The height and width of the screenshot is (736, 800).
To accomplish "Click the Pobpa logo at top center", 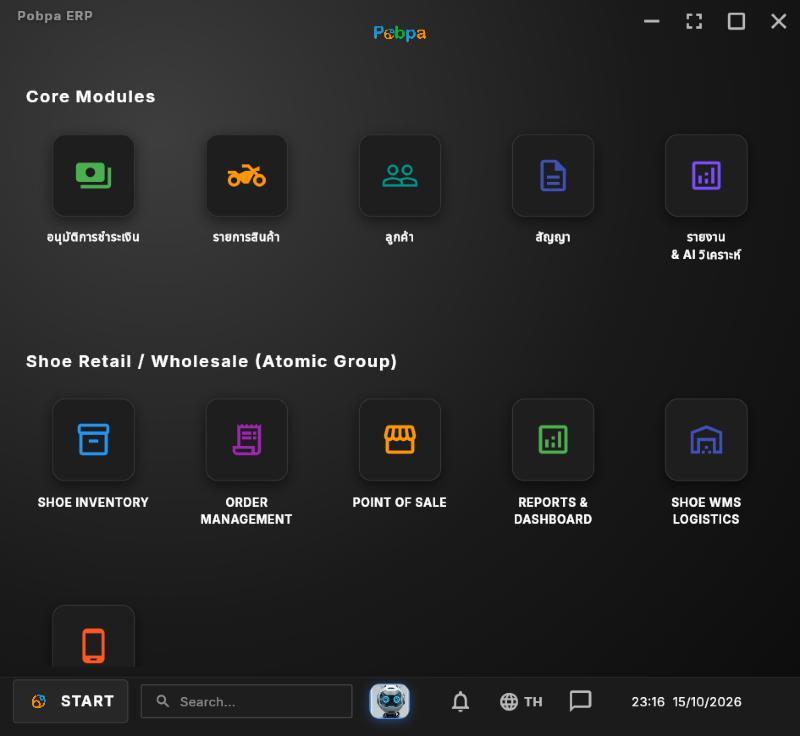I will pyautogui.click(x=399, y=33).
